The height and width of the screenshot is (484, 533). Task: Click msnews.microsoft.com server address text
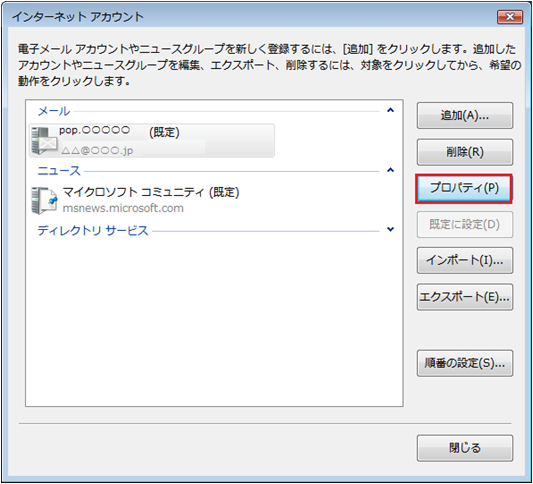[x=123, y=208]
